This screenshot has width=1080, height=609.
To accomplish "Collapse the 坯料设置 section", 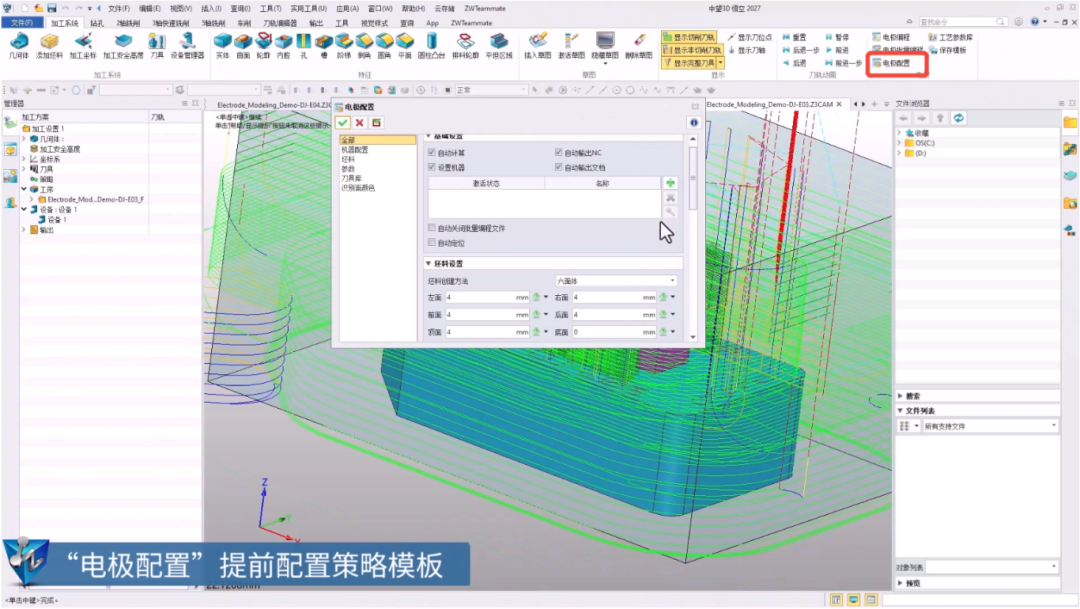I will (428, 264).
